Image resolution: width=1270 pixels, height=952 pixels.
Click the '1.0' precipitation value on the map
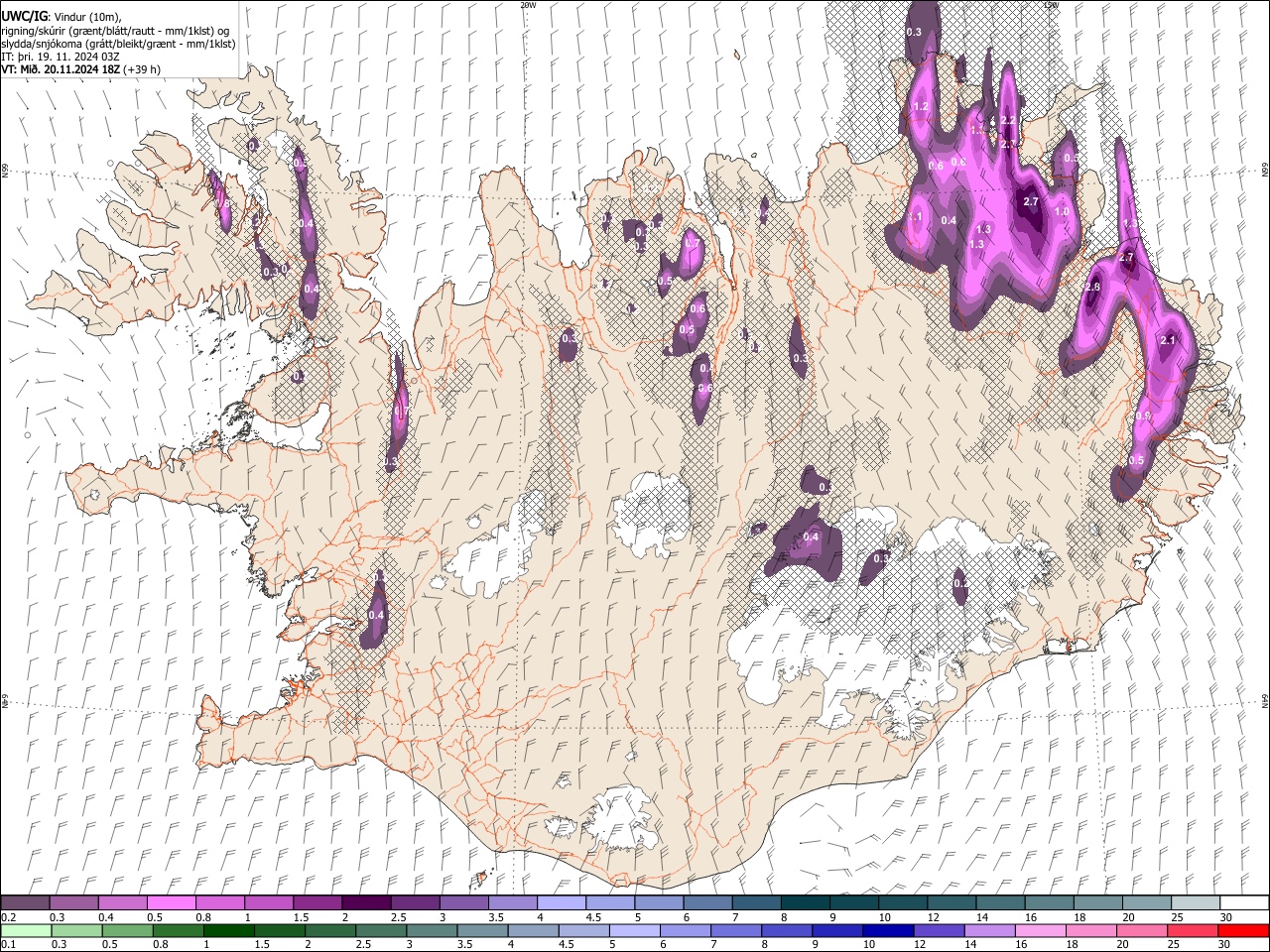tap(1062, 212)
